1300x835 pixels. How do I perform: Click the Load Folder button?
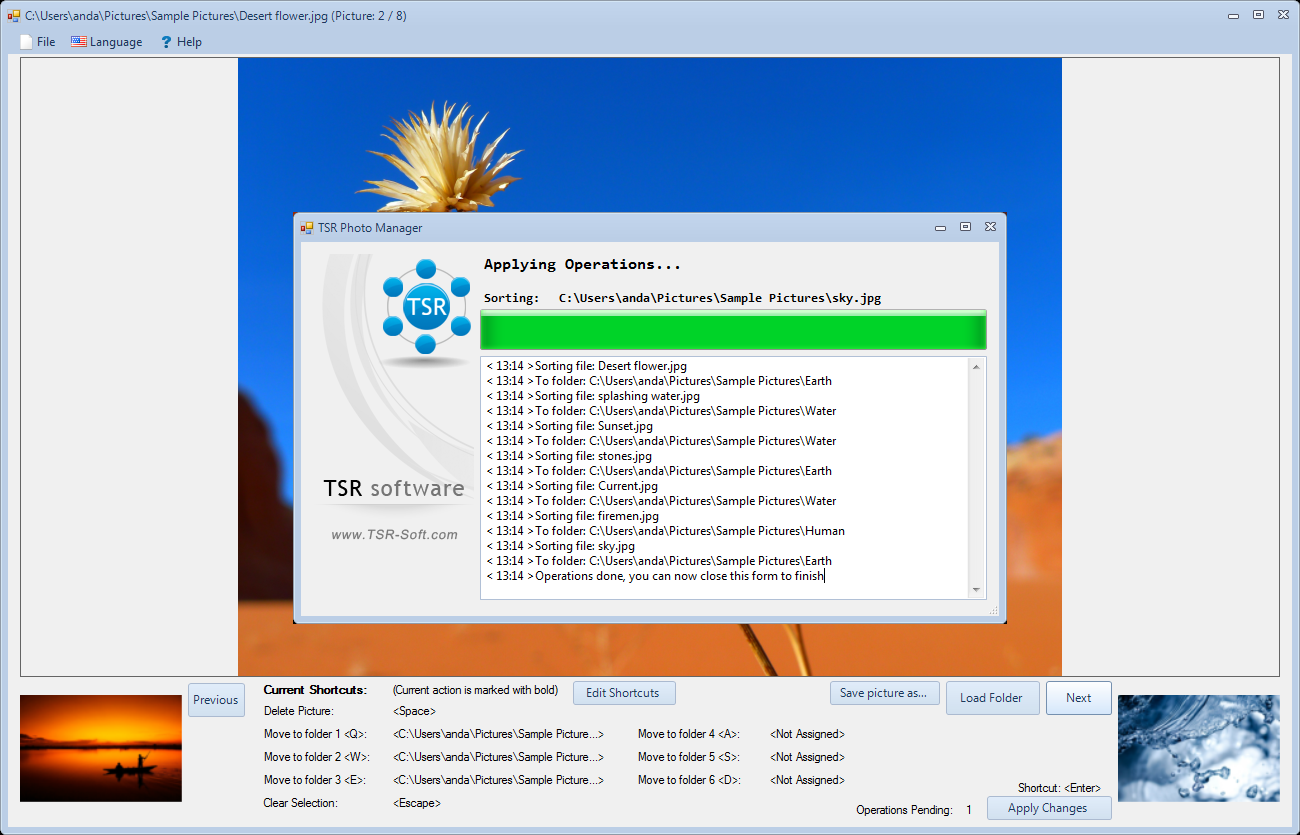(991, 698)
